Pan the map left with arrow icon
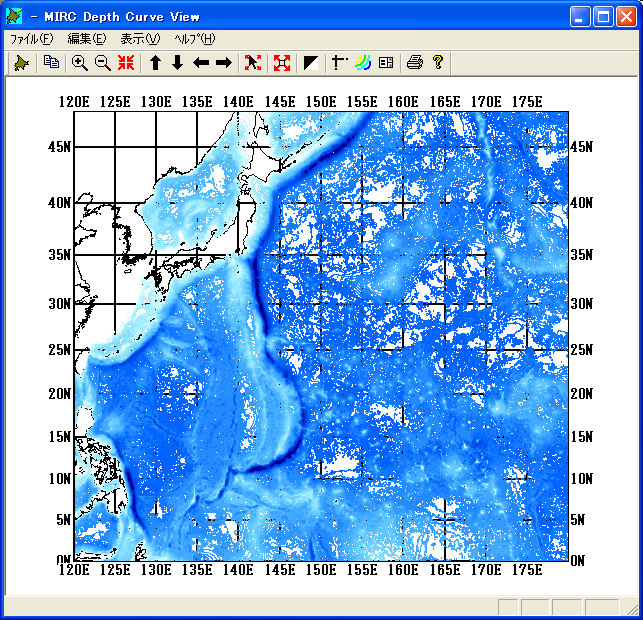 click(200, 63)
